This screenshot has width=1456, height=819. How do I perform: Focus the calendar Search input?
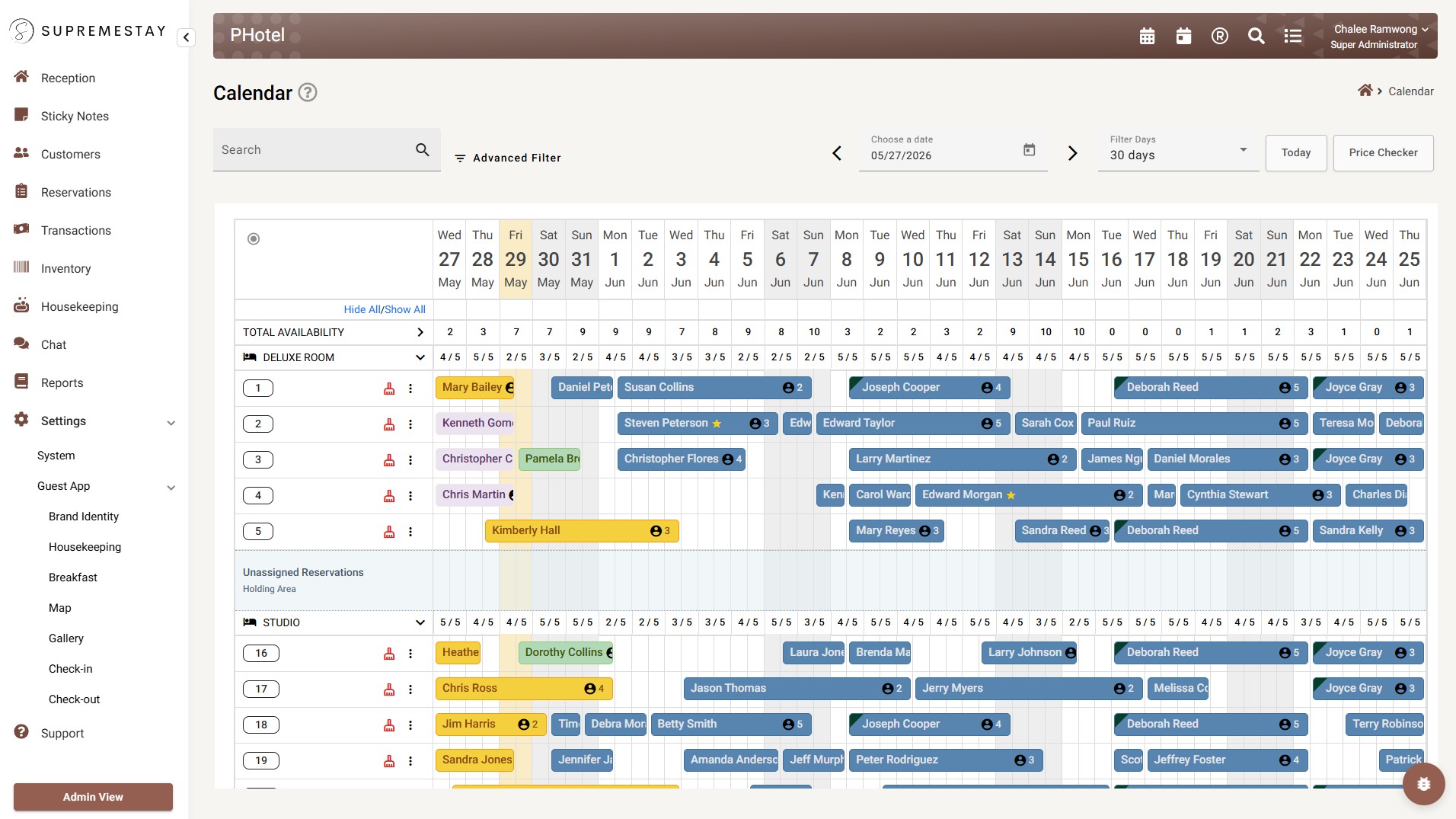tap(314, 150)
